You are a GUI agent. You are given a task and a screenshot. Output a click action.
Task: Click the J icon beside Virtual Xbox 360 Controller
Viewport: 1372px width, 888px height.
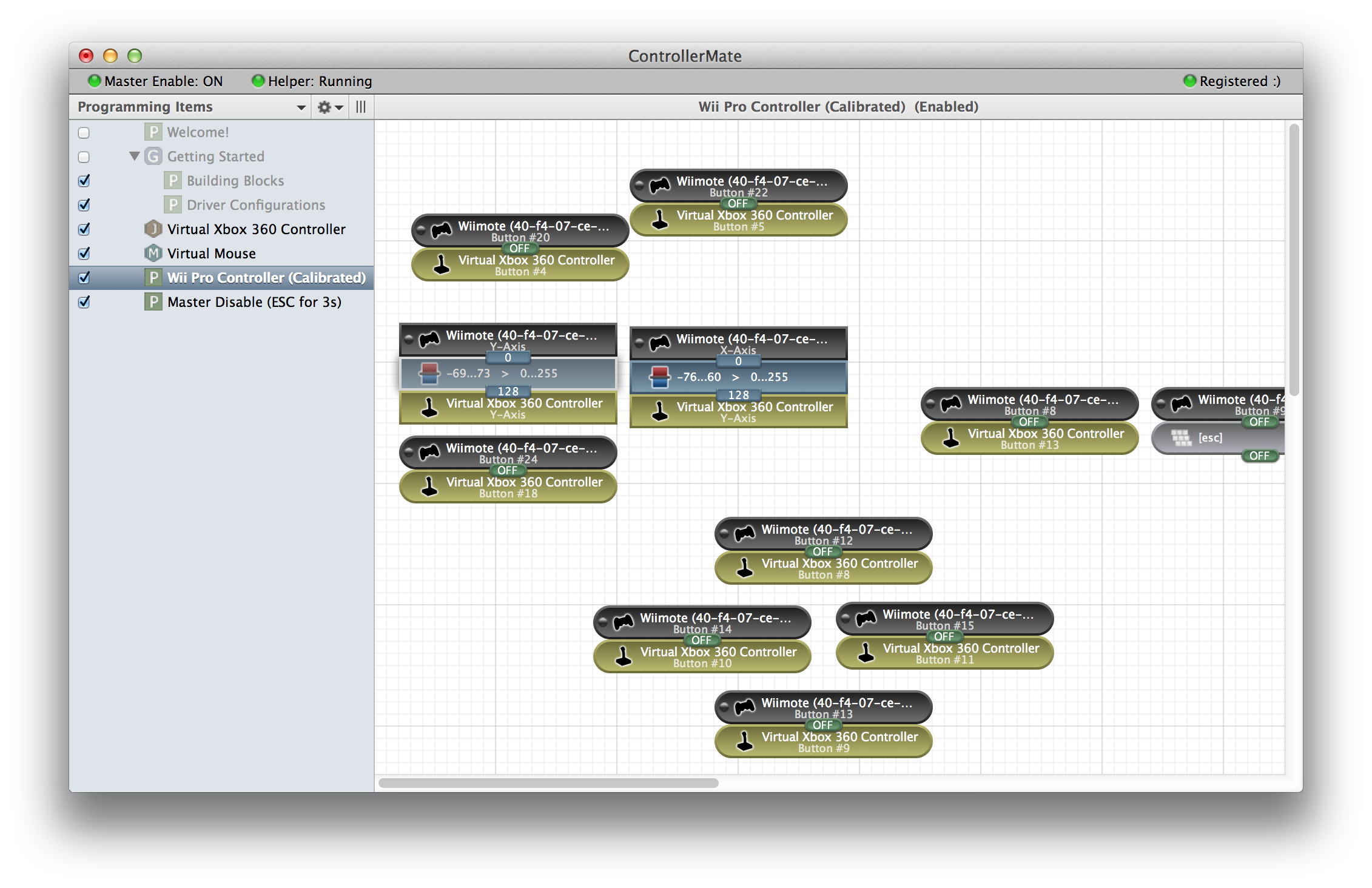point(153,229)
